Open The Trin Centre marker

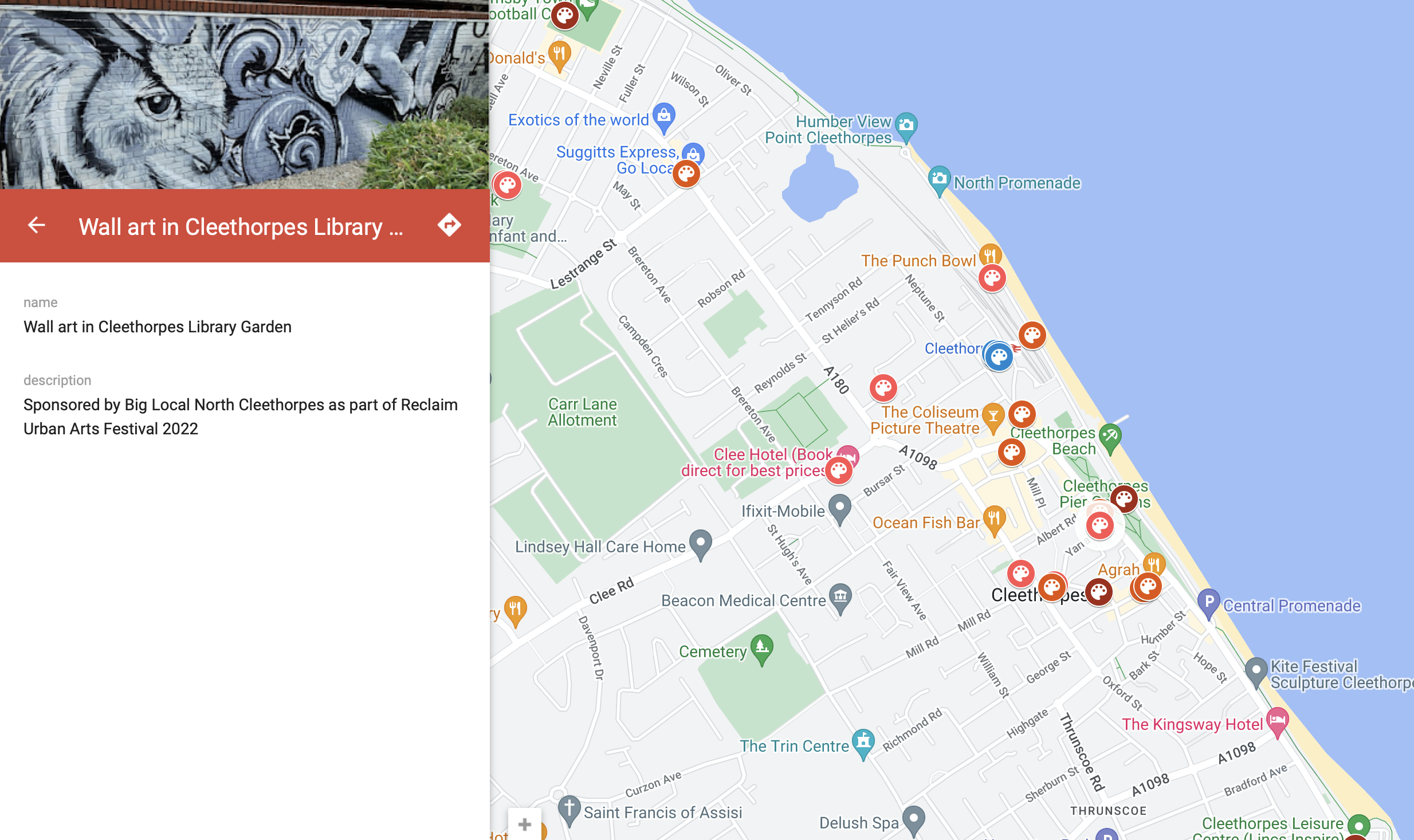tap(863, 743)
